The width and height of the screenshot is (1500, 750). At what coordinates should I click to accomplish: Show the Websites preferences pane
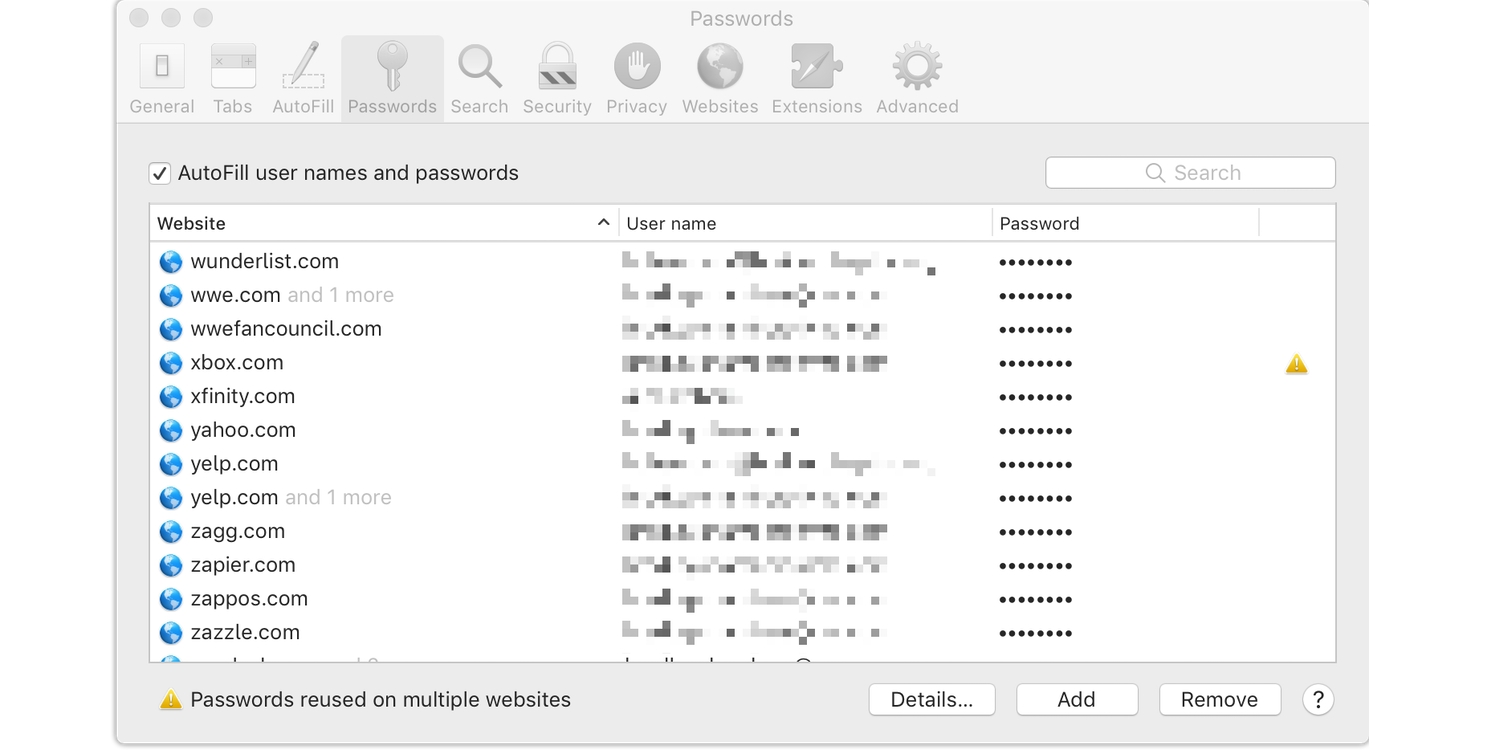tap(720, 79)
